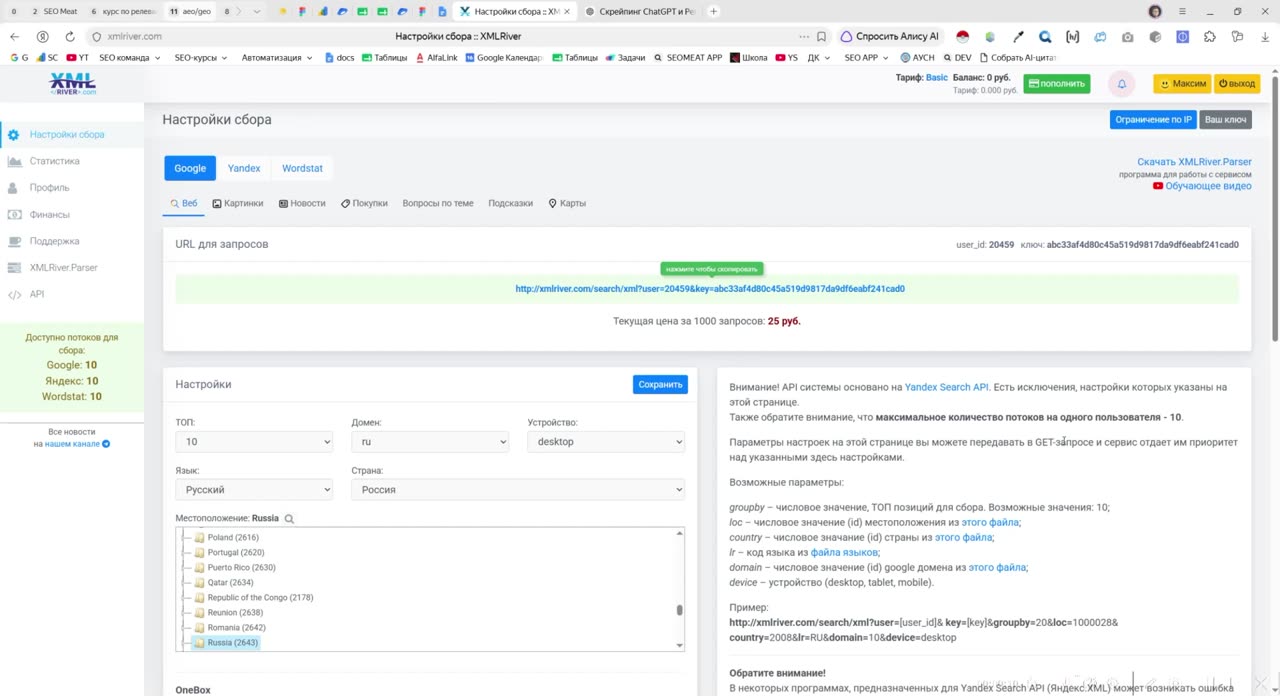
Task: Open the Язык dropdown
Action: pyautogui.click(x=254, y=490)
